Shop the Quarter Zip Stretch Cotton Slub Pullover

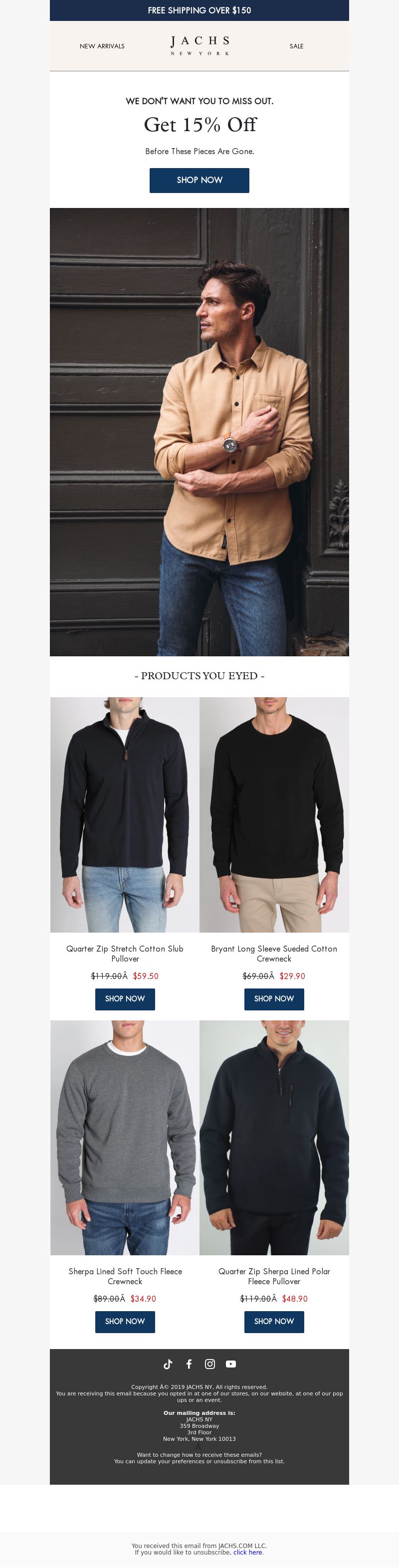click(x=125, y=998)
